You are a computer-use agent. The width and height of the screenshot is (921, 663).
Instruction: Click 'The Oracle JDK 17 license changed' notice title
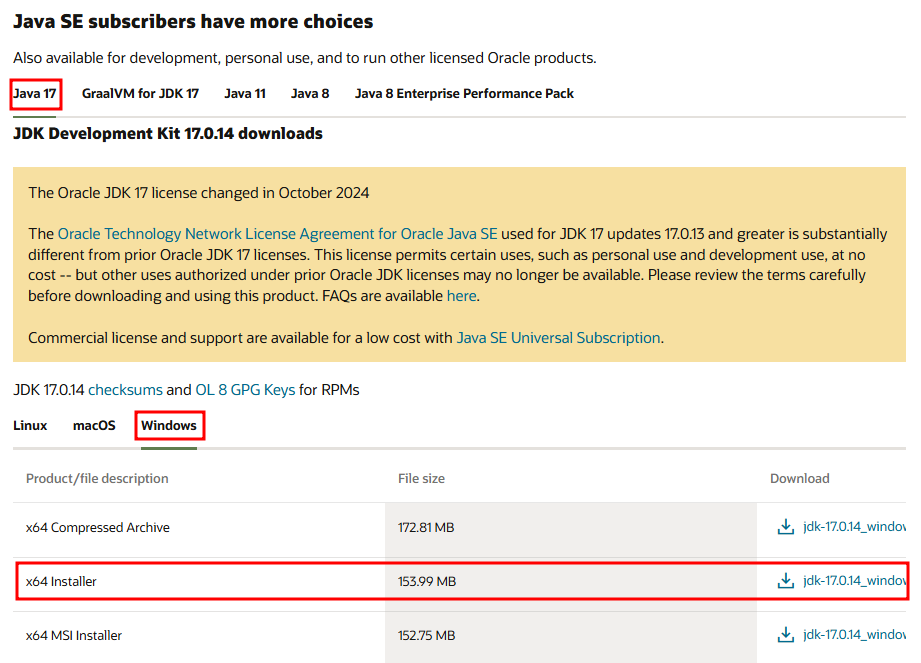199,193
